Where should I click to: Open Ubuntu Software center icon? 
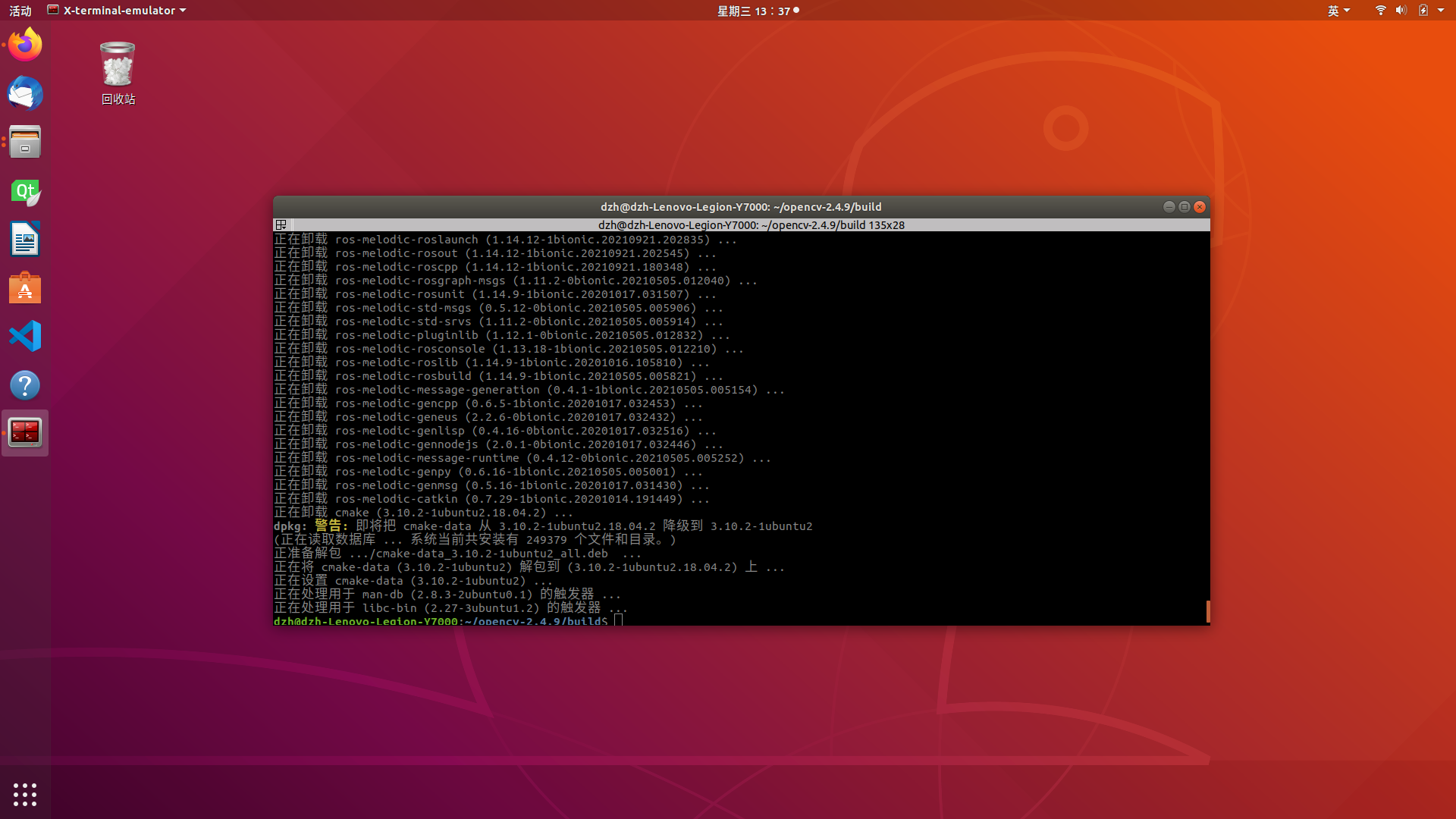coord(25,288)
